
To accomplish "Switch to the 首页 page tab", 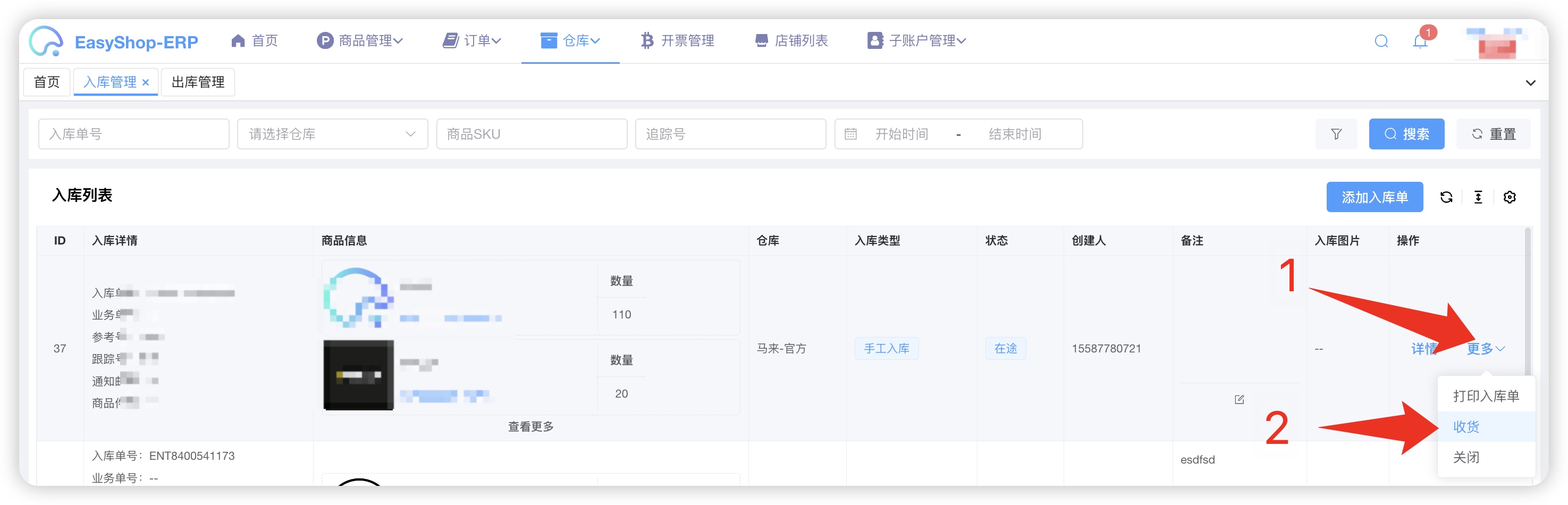I will (47, 82).
